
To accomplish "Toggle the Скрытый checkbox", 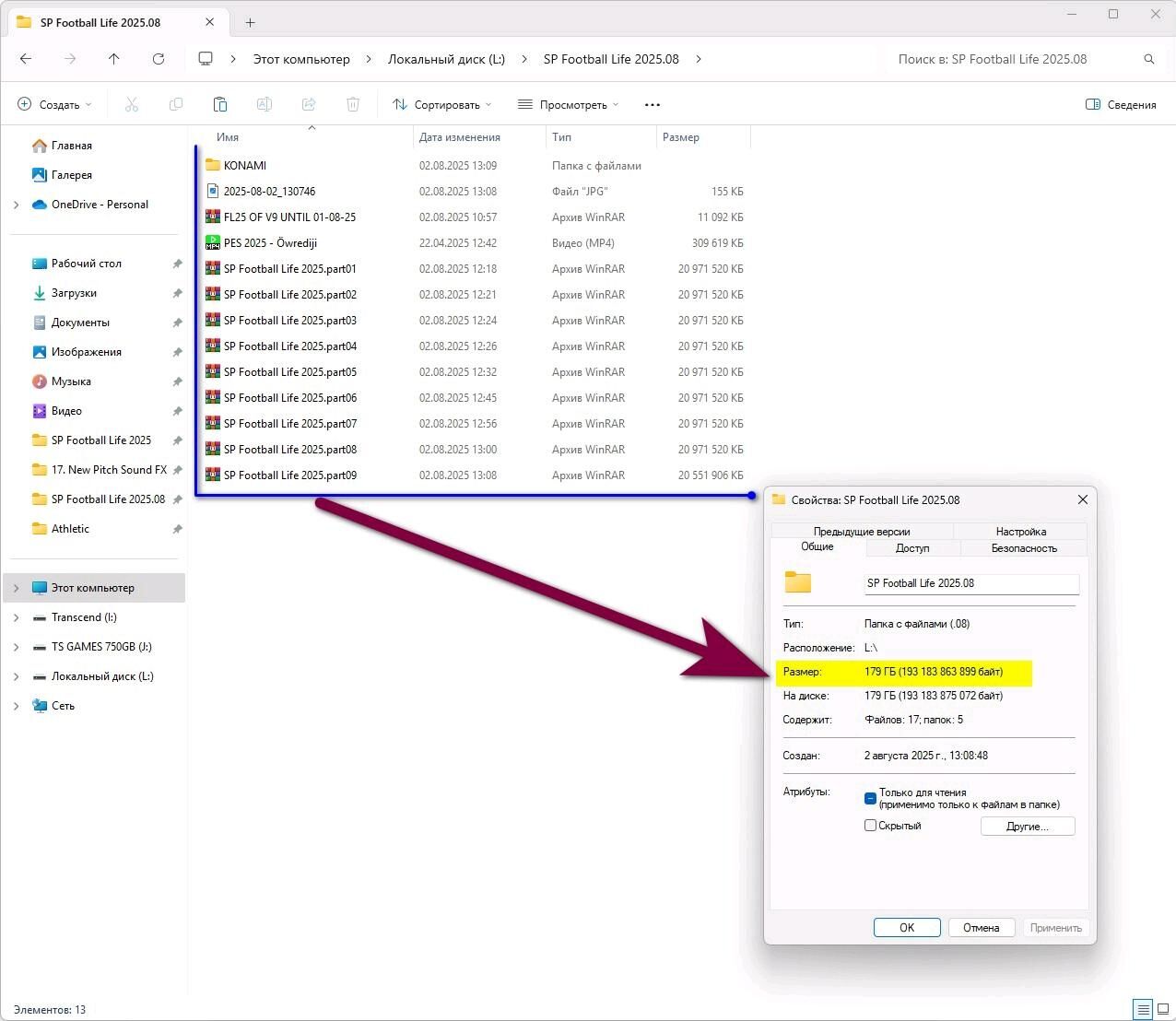I will tap(870, 826).
